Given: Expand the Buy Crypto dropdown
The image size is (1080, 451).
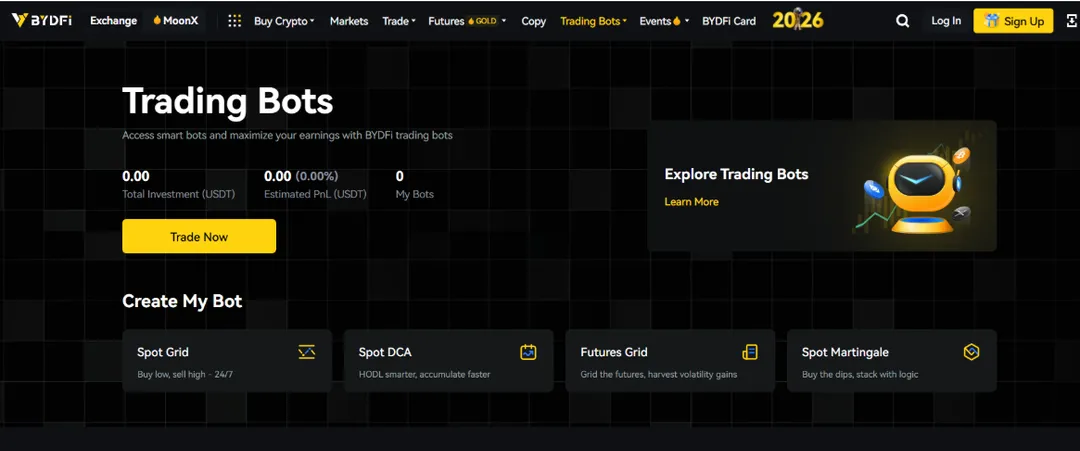Looking at the screenshot, I should coord(284,21).
